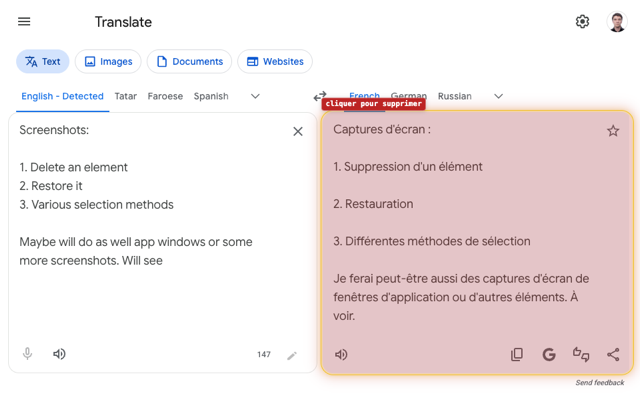Image resolution: width=640 pixels, height=400 pixels.
Task: Start voice input with microphone icon
Action: point(27,354)
